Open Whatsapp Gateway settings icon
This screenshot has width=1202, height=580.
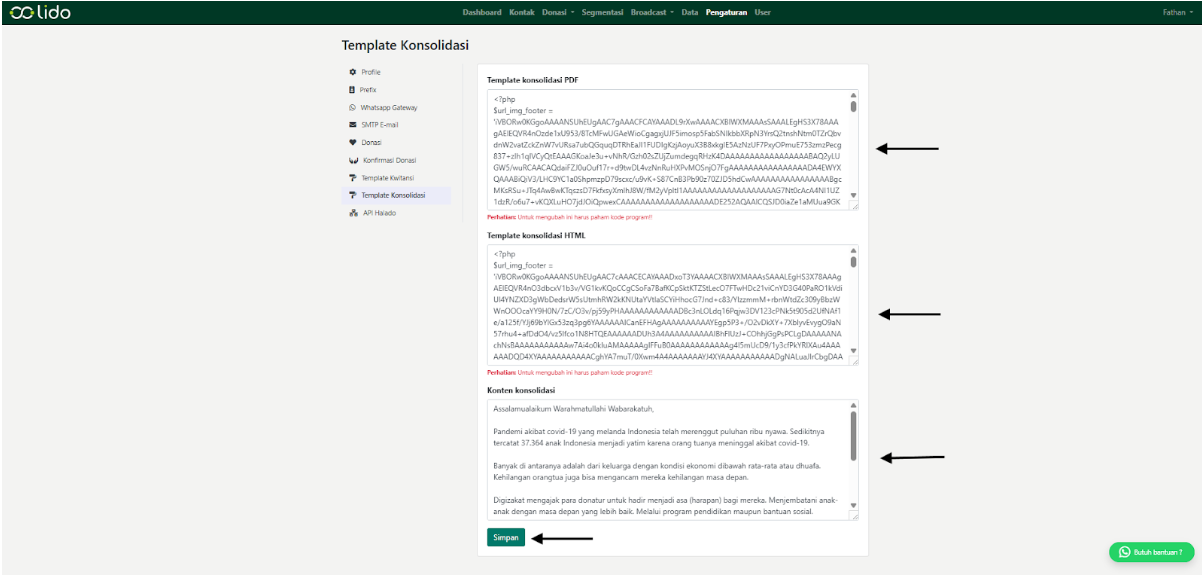(x=352, y=107)
